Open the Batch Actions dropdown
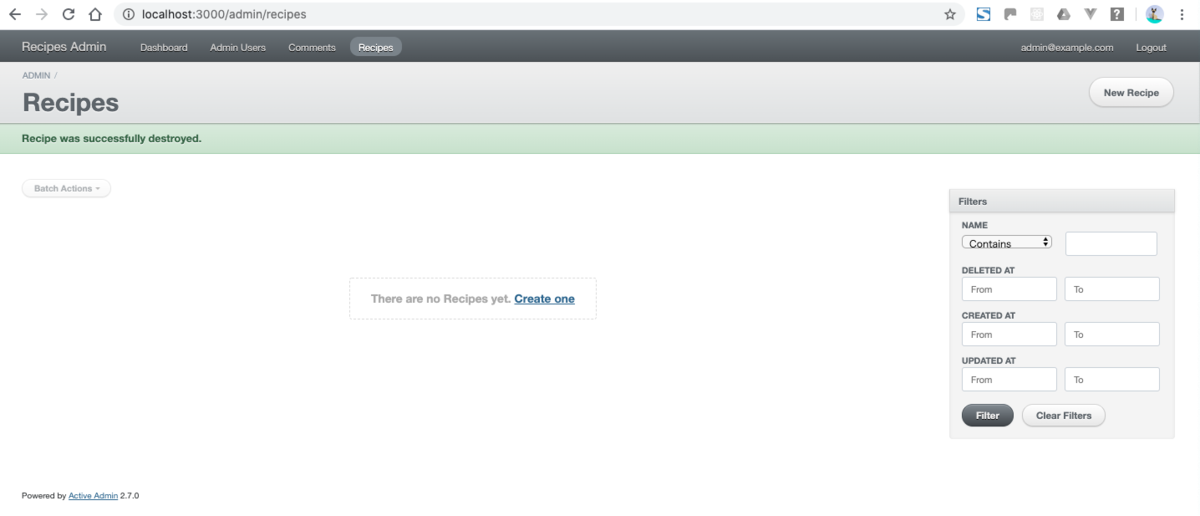The height and width of the screenshot is (516, 1200). tap(66, 188)
